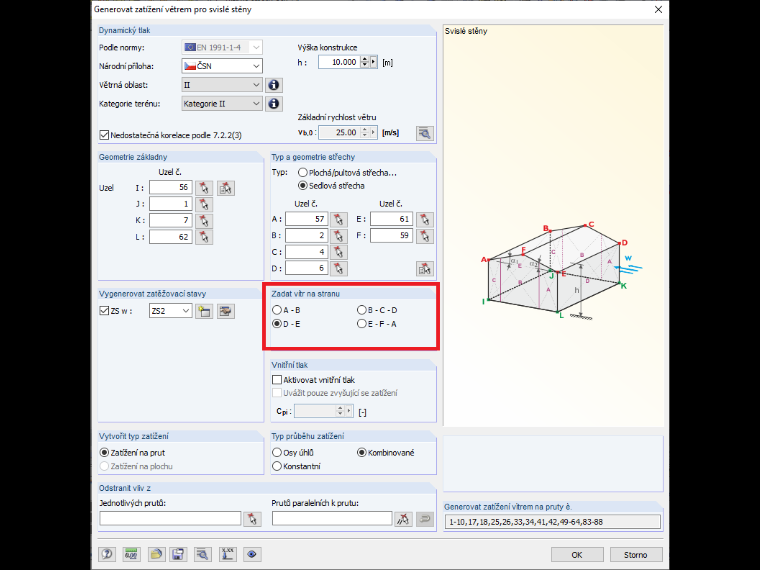
Task: Select Sedlová střecha roof type
Action: click(x=303, y=186)
